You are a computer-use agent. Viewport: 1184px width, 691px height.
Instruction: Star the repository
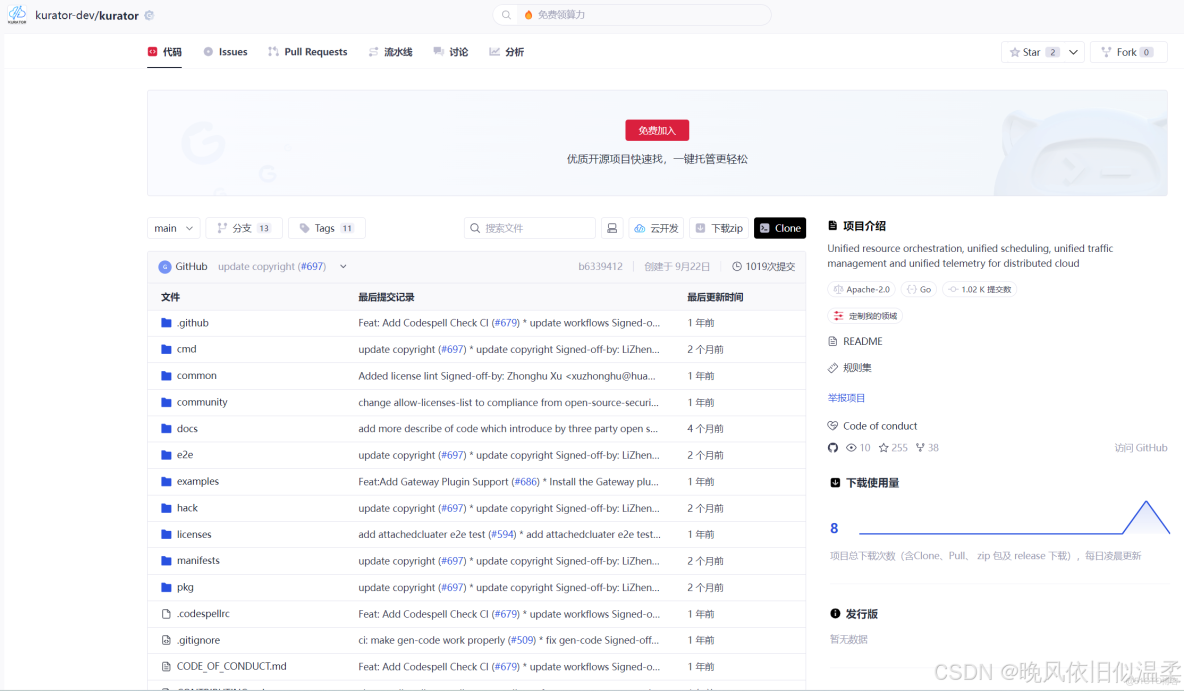point(1030,51)
